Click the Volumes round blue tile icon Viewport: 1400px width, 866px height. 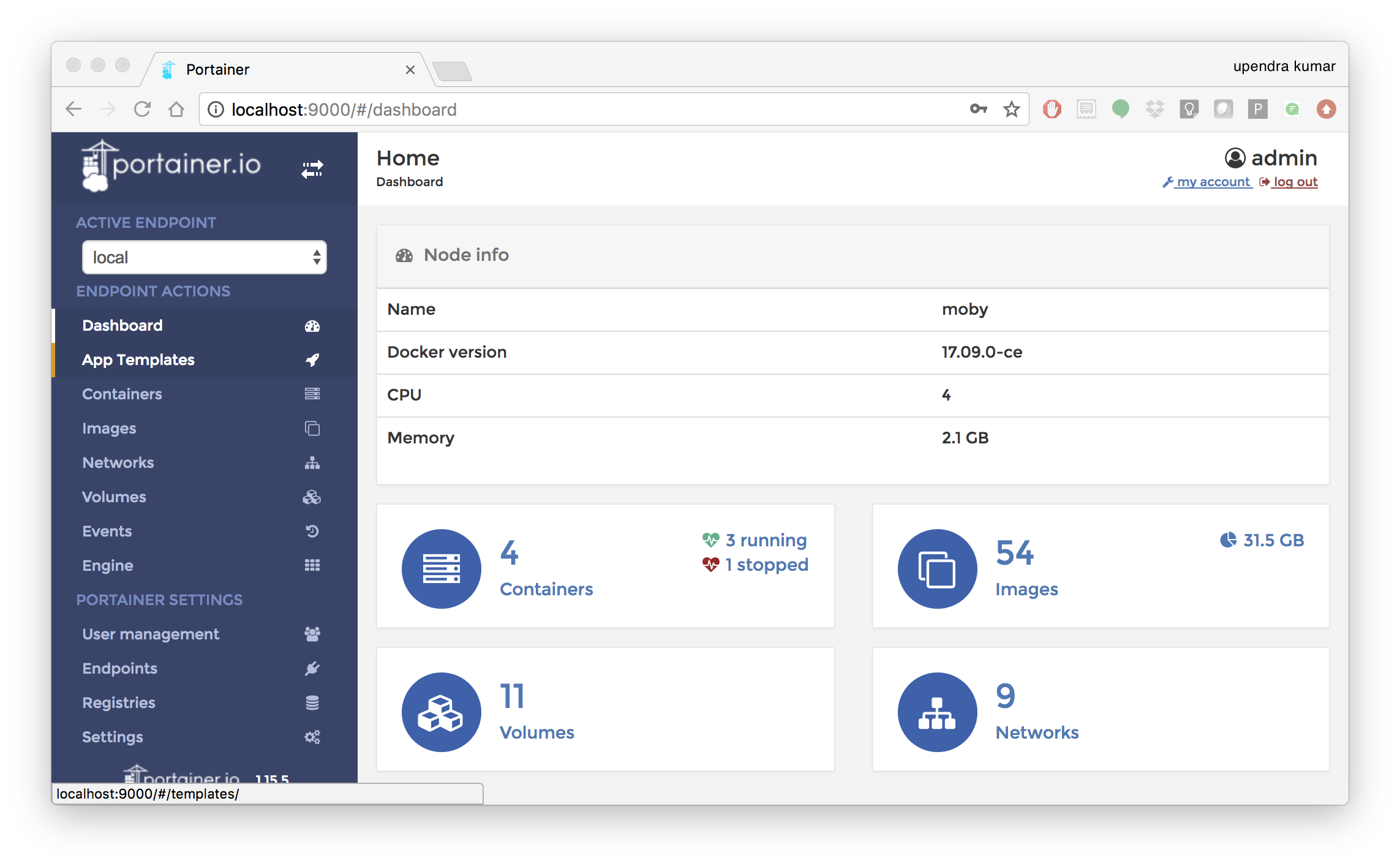[x=442, y=712]
